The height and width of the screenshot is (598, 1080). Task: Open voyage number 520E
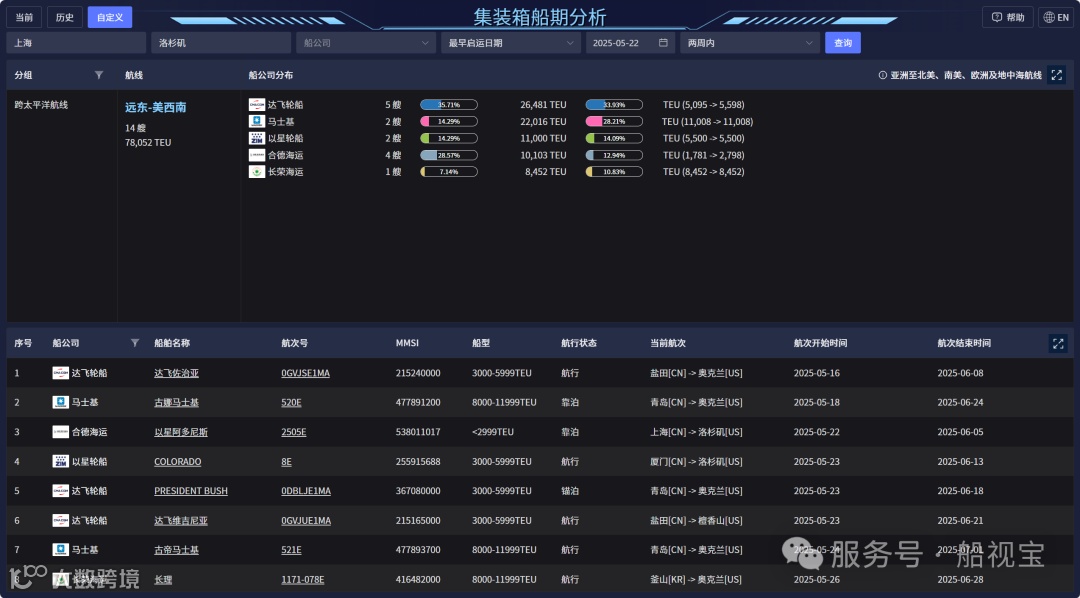pyautogui.click(x=291, y=402)
